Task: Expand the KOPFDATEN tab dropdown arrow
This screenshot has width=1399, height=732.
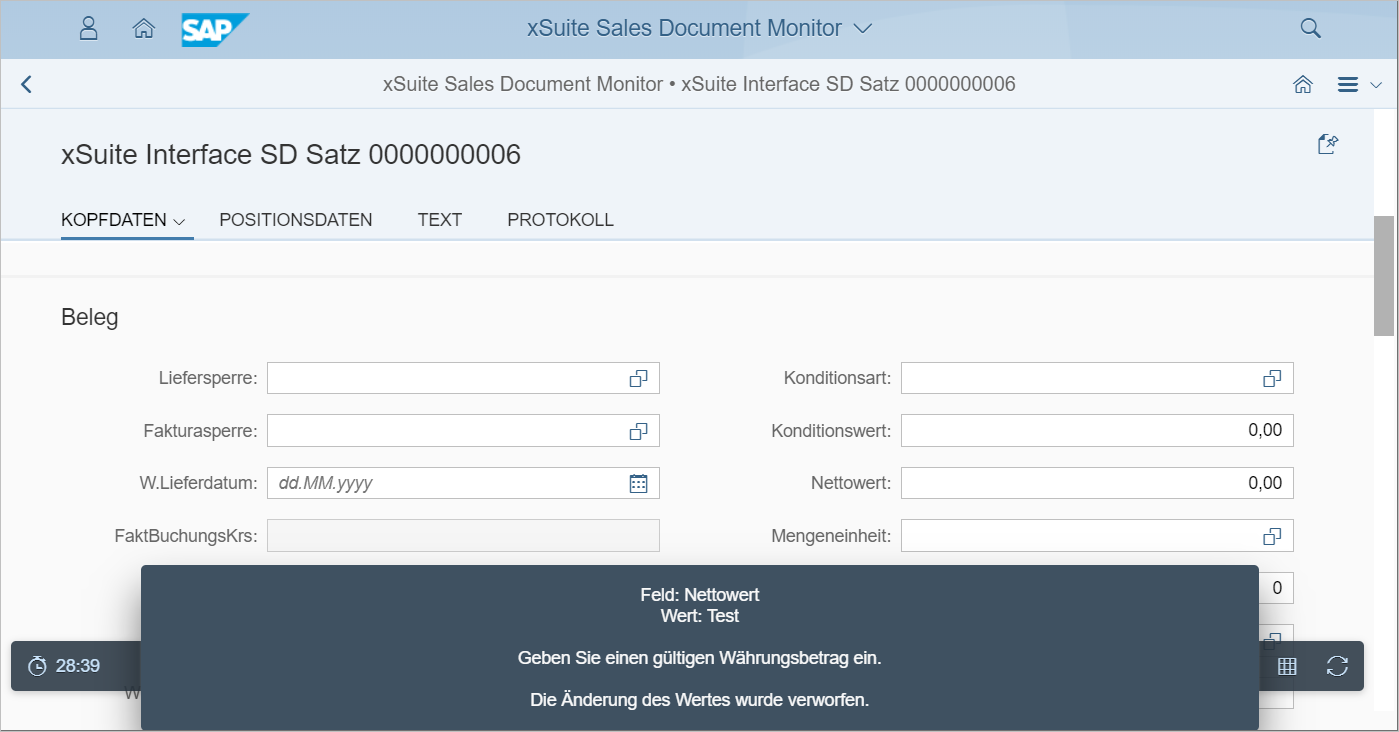Action: tap(180, 221)
